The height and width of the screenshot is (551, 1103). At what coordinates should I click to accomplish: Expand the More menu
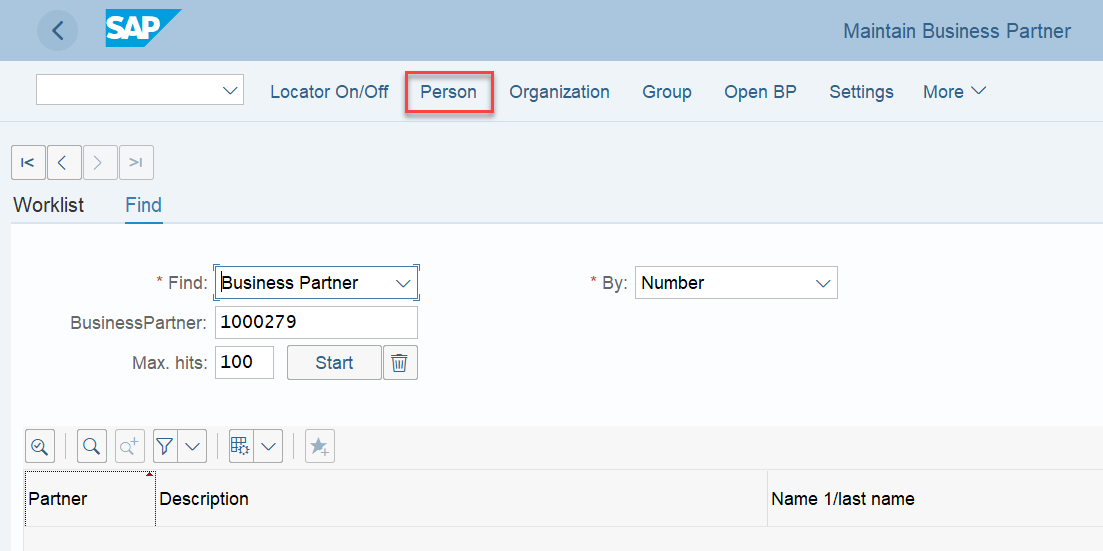click(x=955, y=91)
